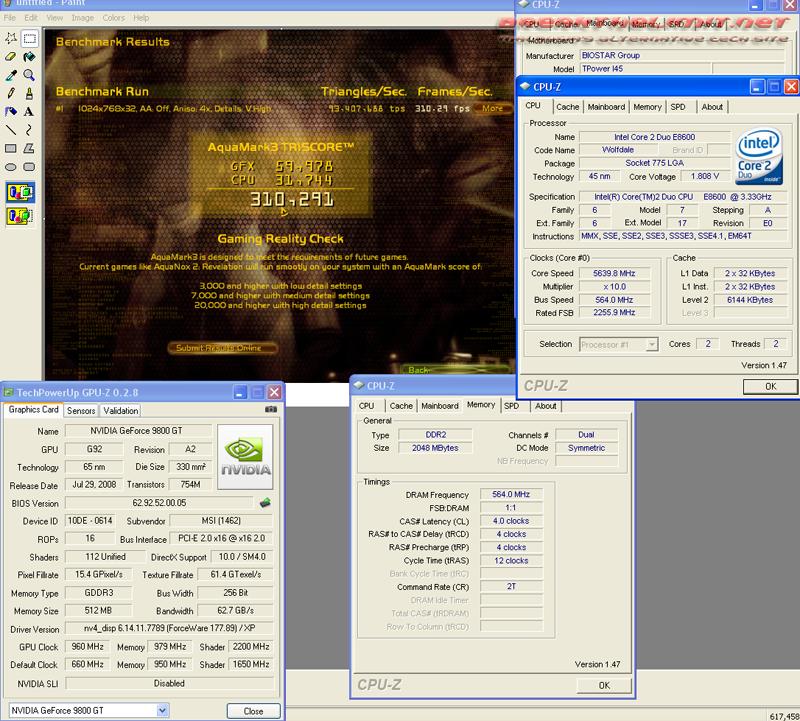The width and height of the screenshot is (800, 721).
Task: Select the Line tool in Paint
Action: pos(11,130)
